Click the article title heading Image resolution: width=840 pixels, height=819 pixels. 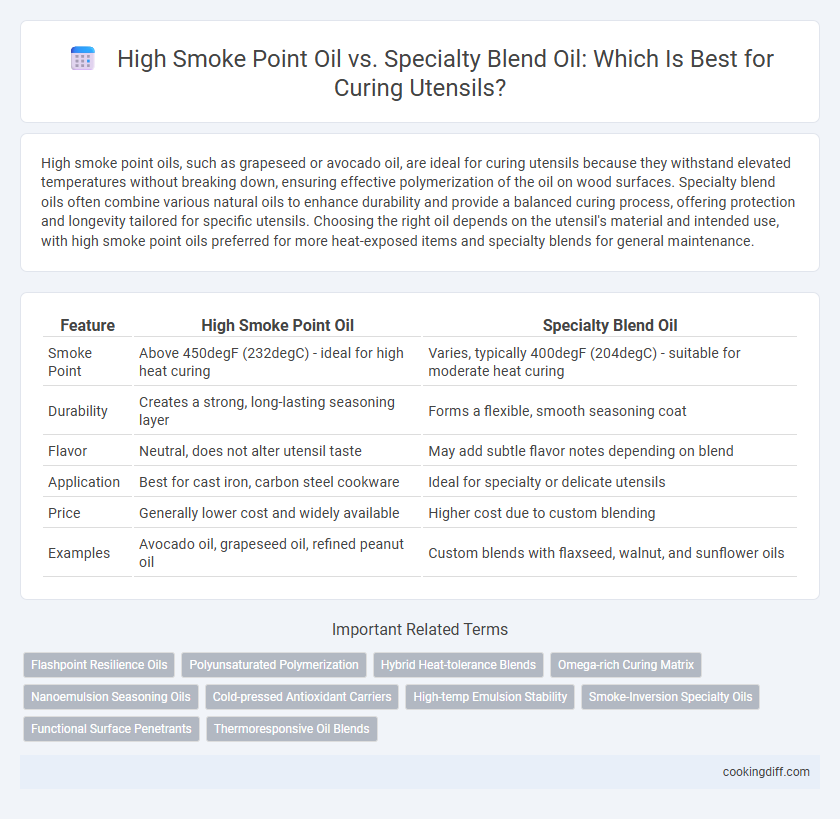(445, 72)
